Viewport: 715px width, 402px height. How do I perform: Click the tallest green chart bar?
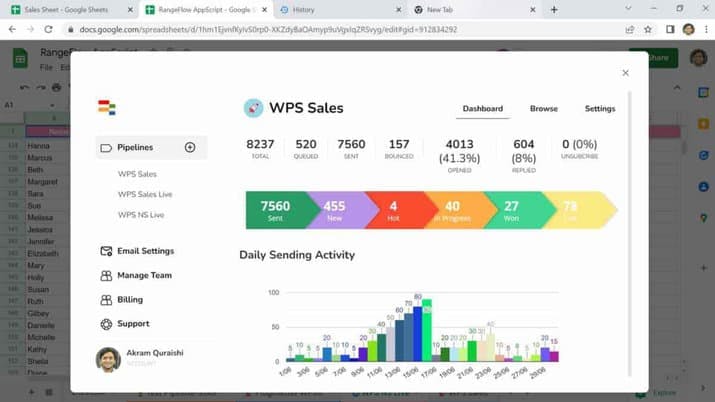[x=427, y=330]
